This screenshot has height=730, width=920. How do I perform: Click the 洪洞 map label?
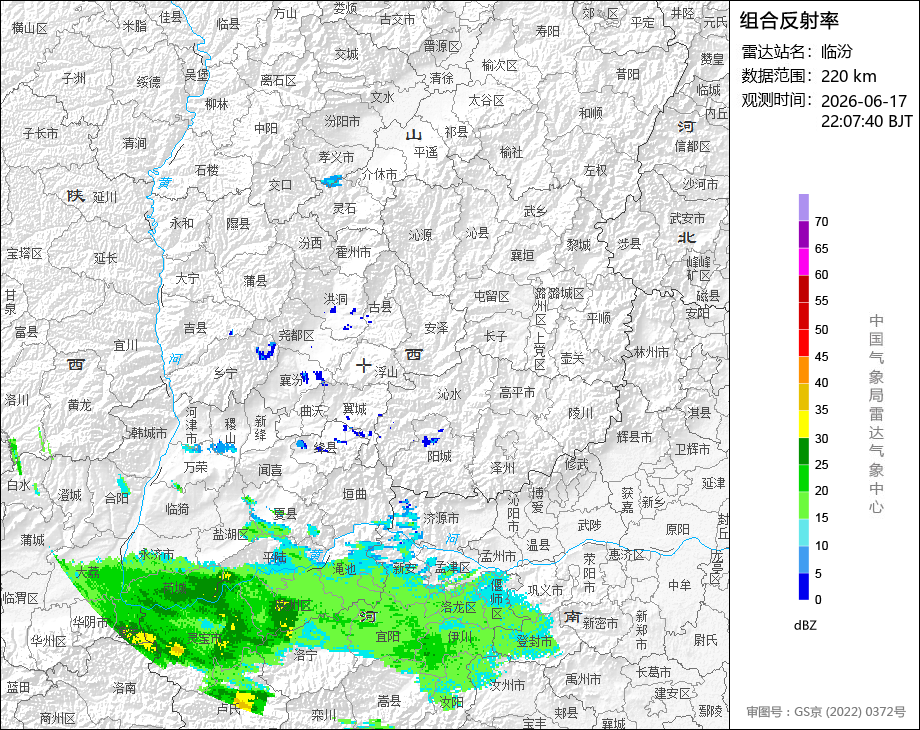[x=336, y=299]
